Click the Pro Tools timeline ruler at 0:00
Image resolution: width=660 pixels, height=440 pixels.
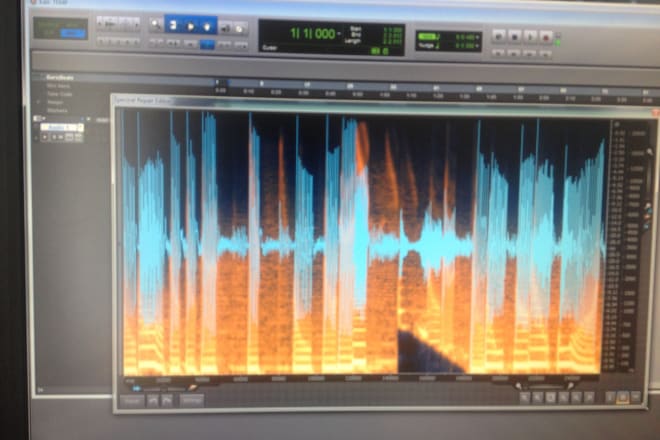[x=220, y=91]
